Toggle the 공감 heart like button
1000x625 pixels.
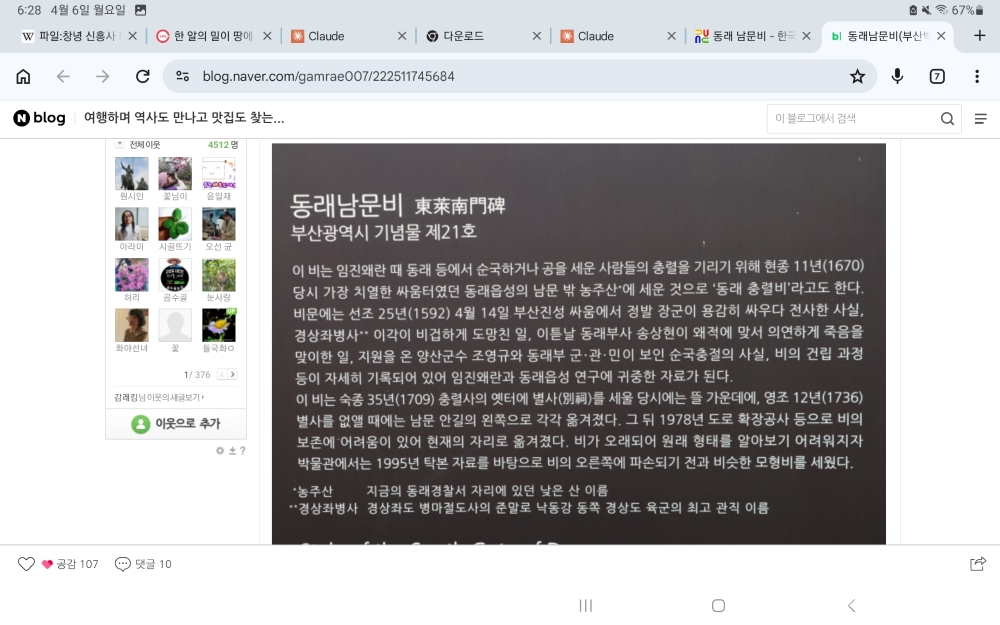(x=27, y=564)
